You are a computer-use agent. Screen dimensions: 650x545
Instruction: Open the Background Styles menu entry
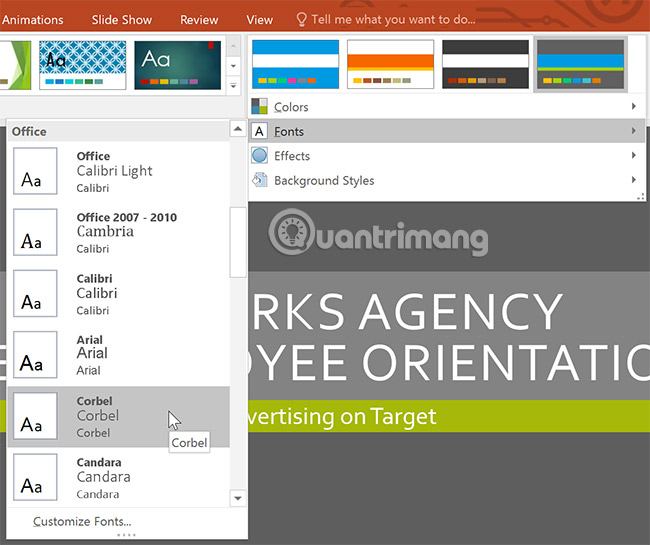[x=446, y=180]
